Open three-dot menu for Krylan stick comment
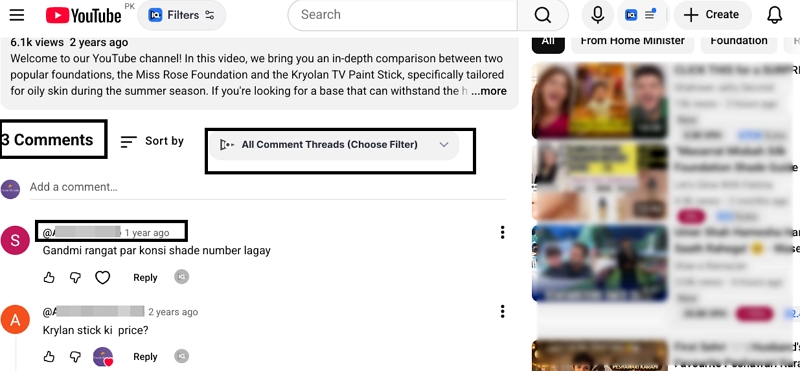 pos(503,311)
